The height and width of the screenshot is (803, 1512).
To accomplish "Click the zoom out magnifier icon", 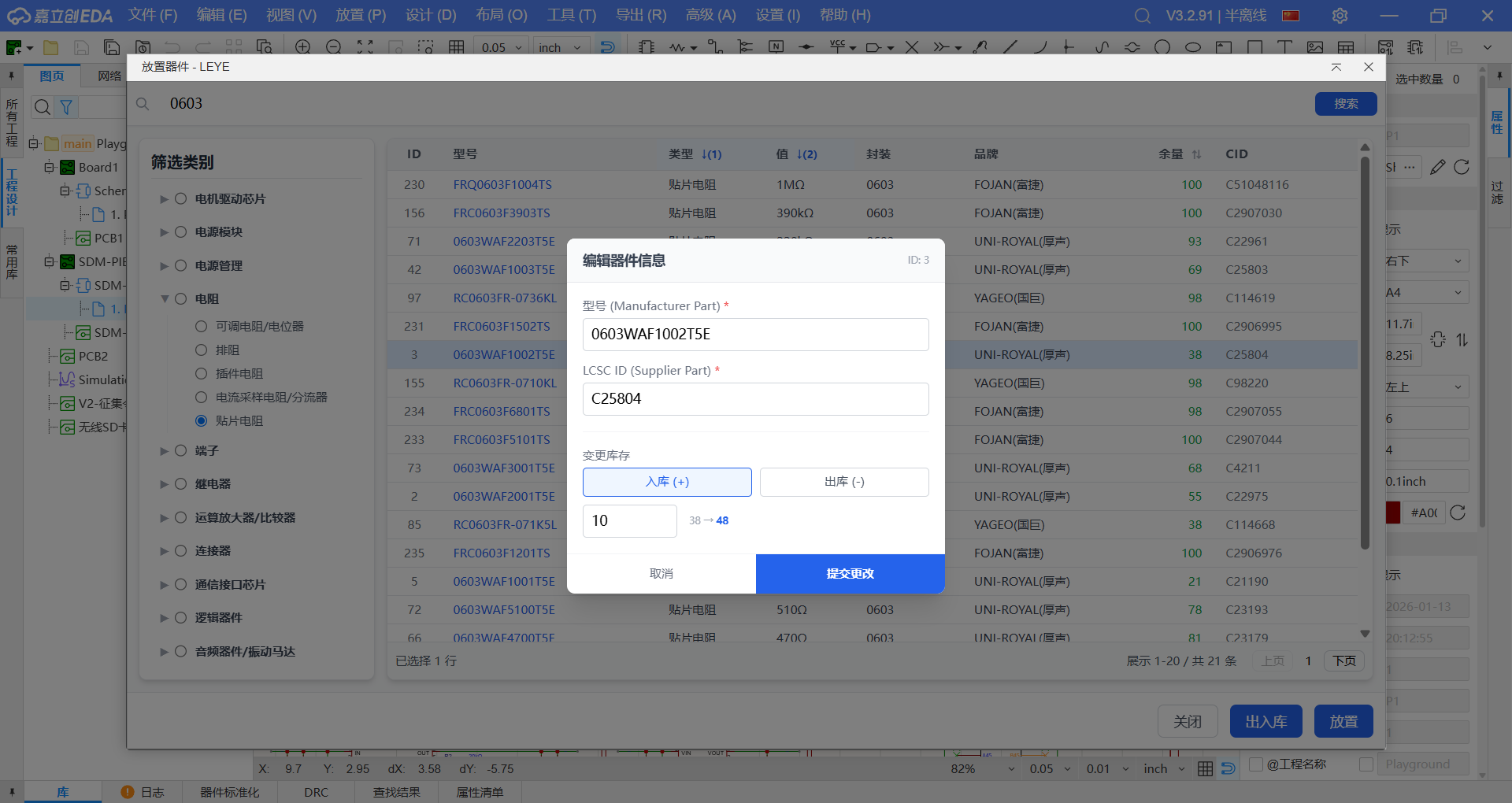I will [x=334, y=47].
